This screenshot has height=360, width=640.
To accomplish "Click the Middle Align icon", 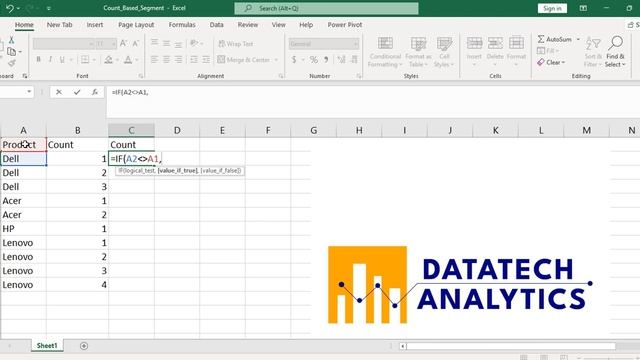I will pyautogui.click(x=167, y=43).
